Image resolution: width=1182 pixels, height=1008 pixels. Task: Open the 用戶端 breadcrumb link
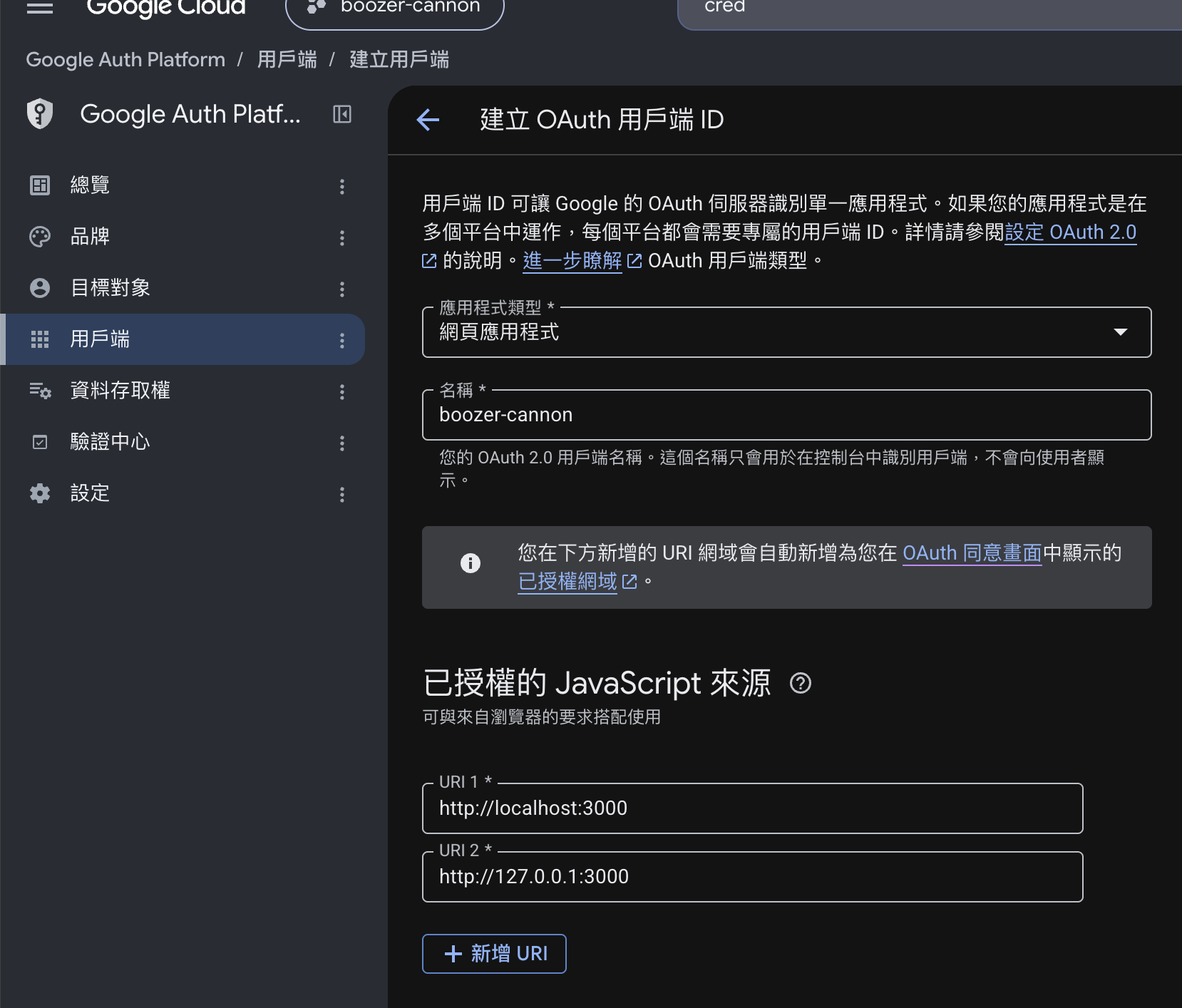pos(287,59)
